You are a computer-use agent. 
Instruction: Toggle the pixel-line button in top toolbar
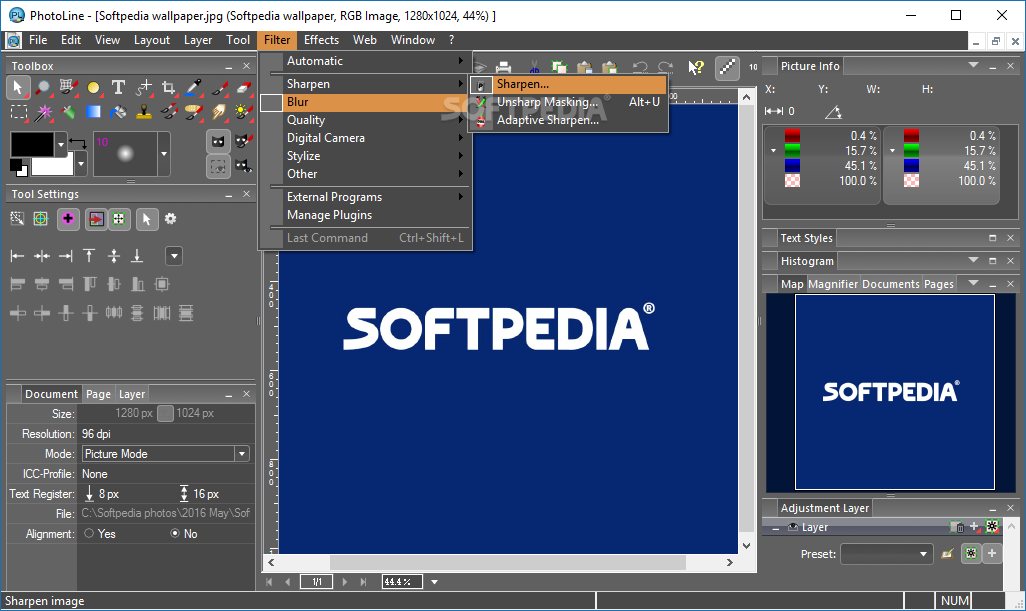(x=727, y=67)
